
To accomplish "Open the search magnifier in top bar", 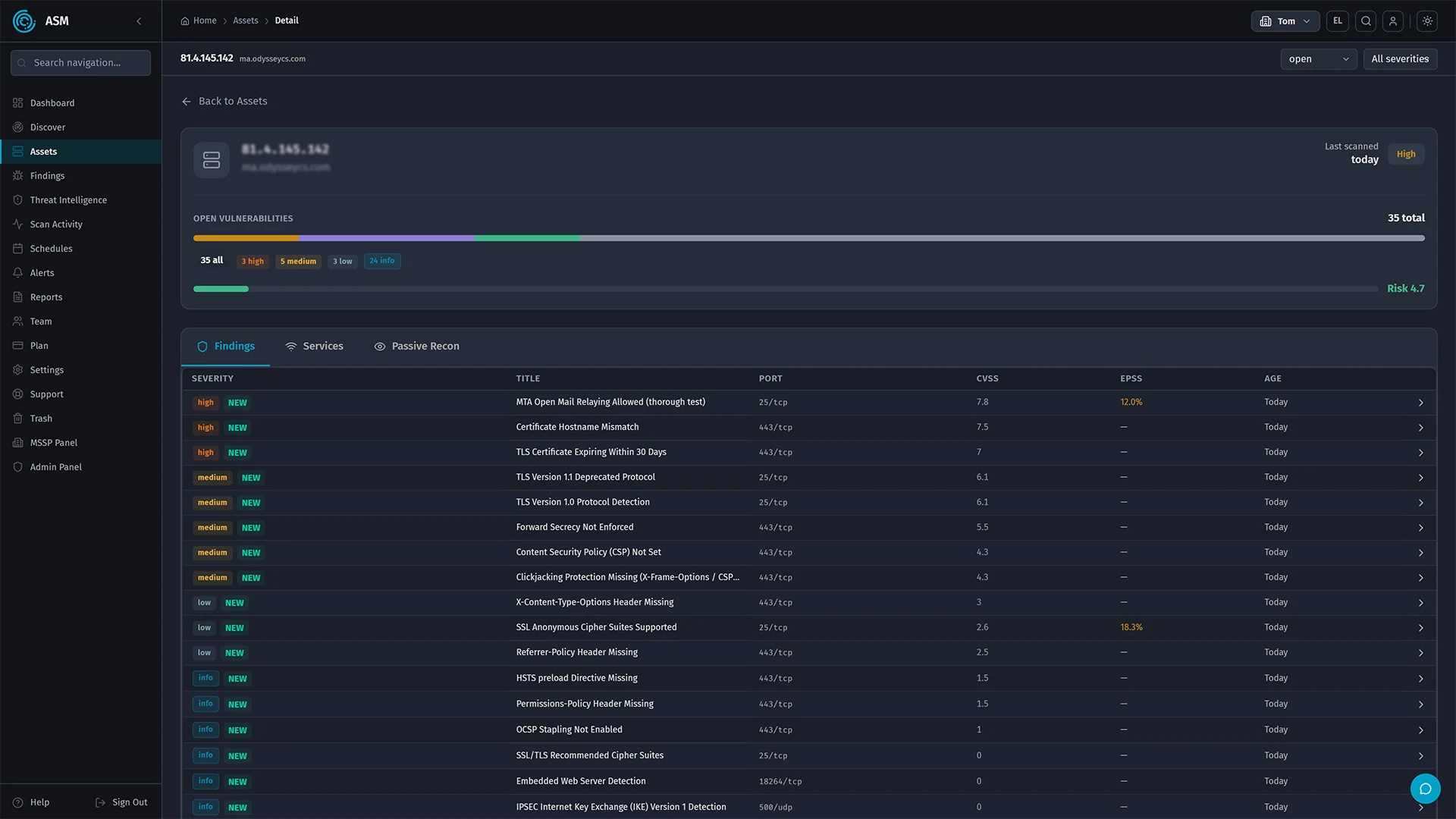I will point(1366,21).
